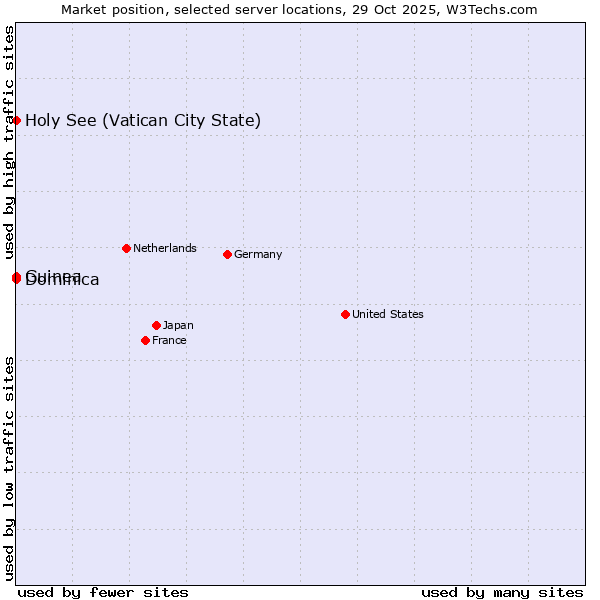
Task: Click the red Holy See data point
Action: coord(16,121)
